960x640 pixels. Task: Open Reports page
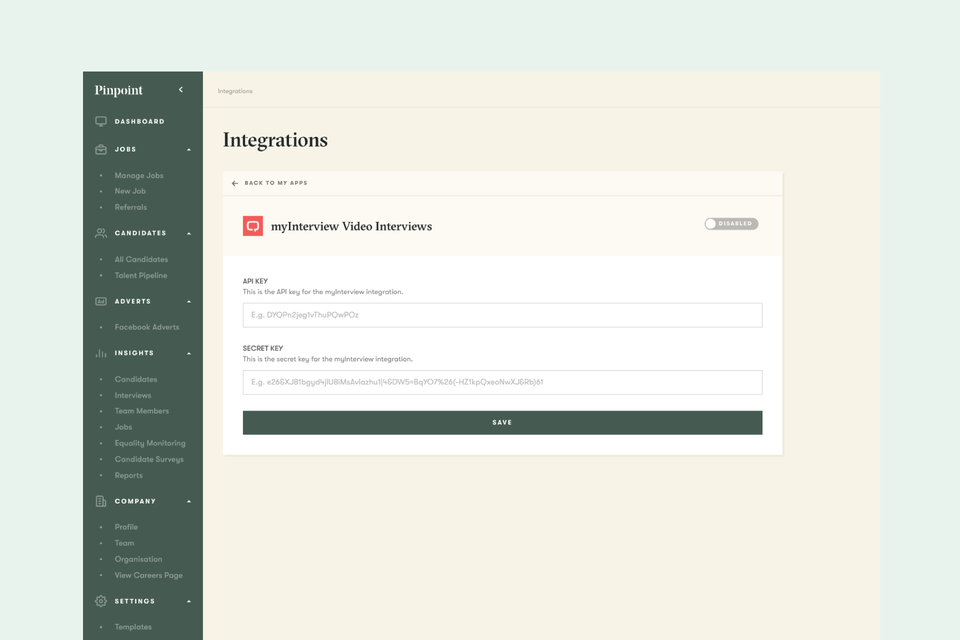[x=129, y=475]
